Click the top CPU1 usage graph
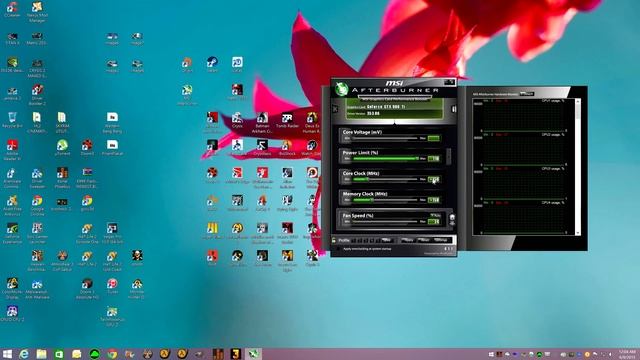Image resolution: width=640 pixels, height=360 pixels. pos(524,116)
